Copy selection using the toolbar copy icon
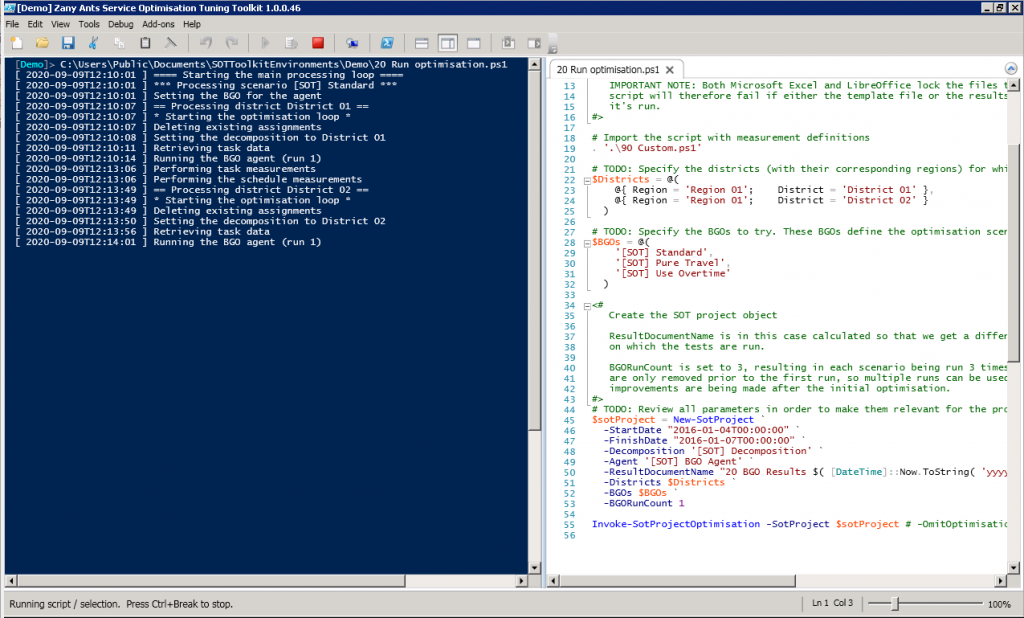 (x=119, y=43)
